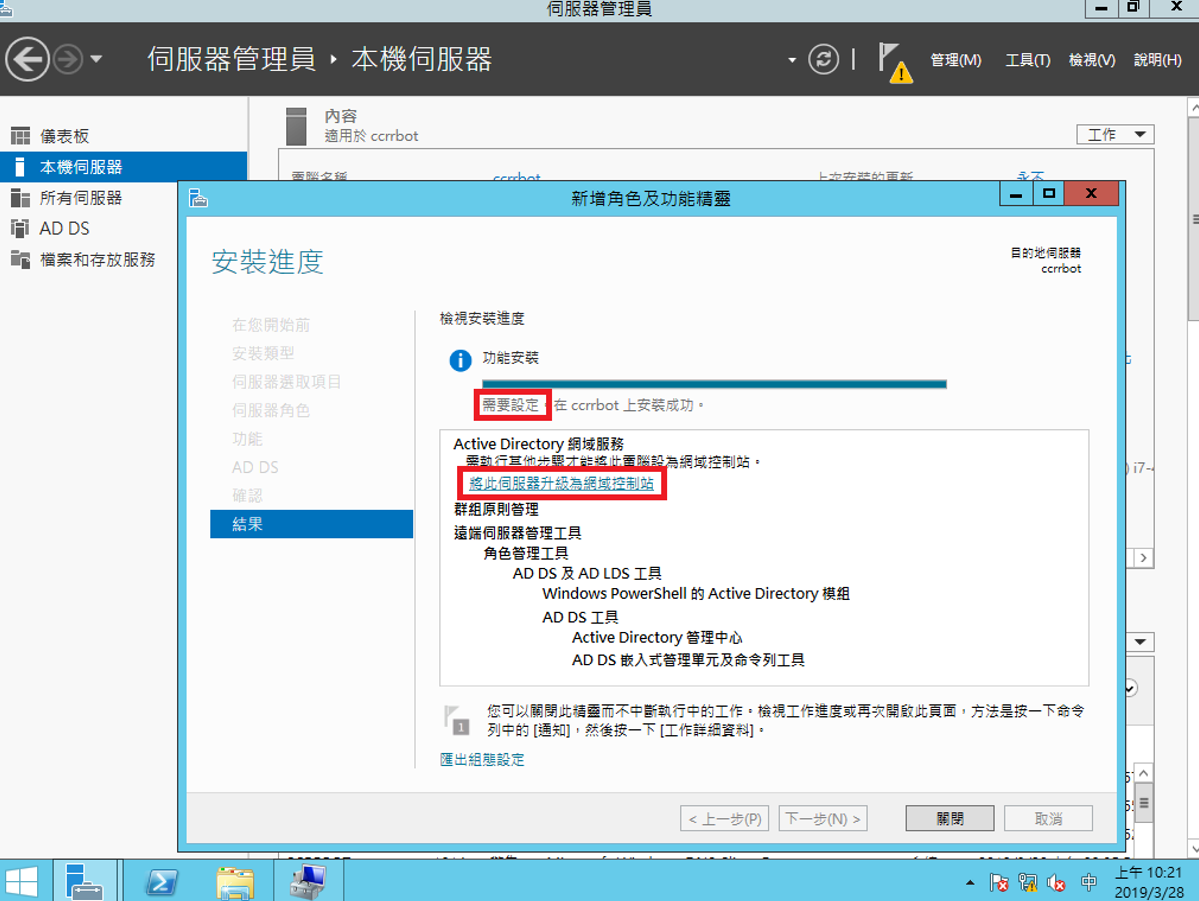The width and height of the screenshot is (1199, 901).
Task: Click the AD DS role icon
Action: click(x=21, y=229)
